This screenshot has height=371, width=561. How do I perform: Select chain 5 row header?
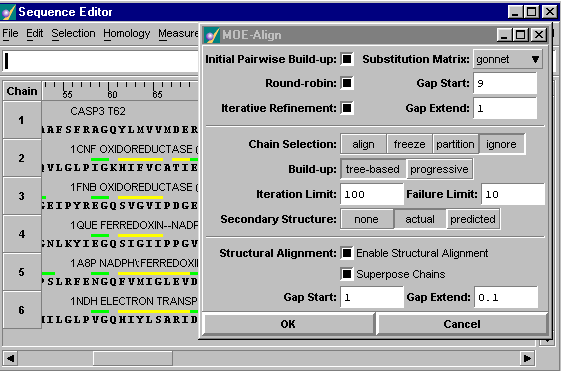pyautogui.click(x=22, y=272)
